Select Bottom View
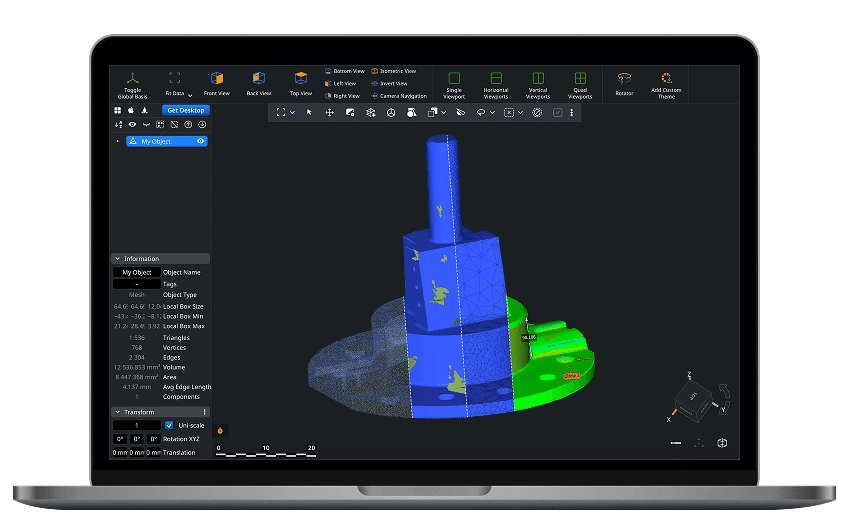849x526 pixels. 345,71
